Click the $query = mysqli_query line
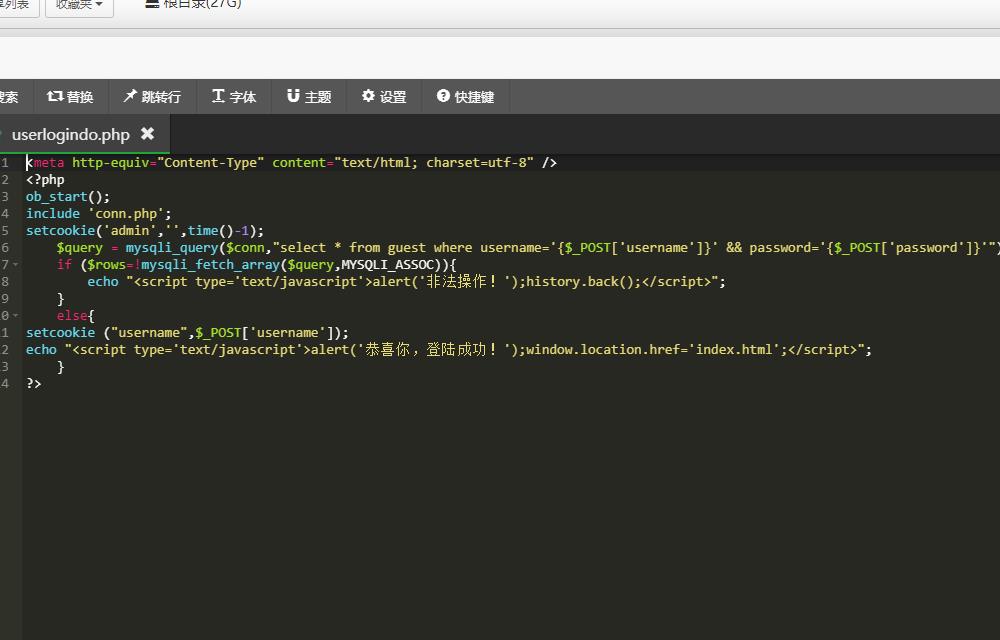 click(x=528, y=247)
